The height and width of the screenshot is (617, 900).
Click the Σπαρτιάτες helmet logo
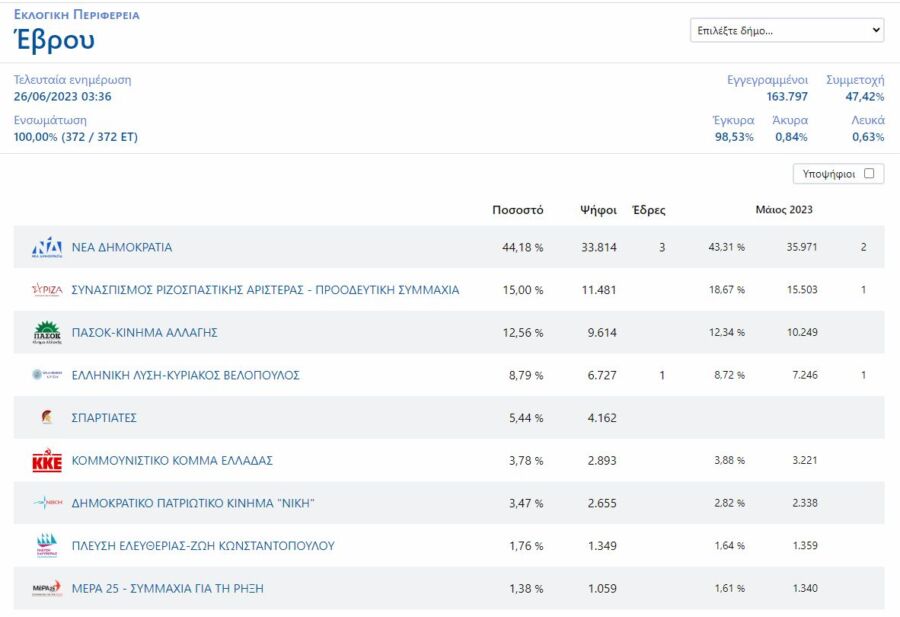point(47,418)
